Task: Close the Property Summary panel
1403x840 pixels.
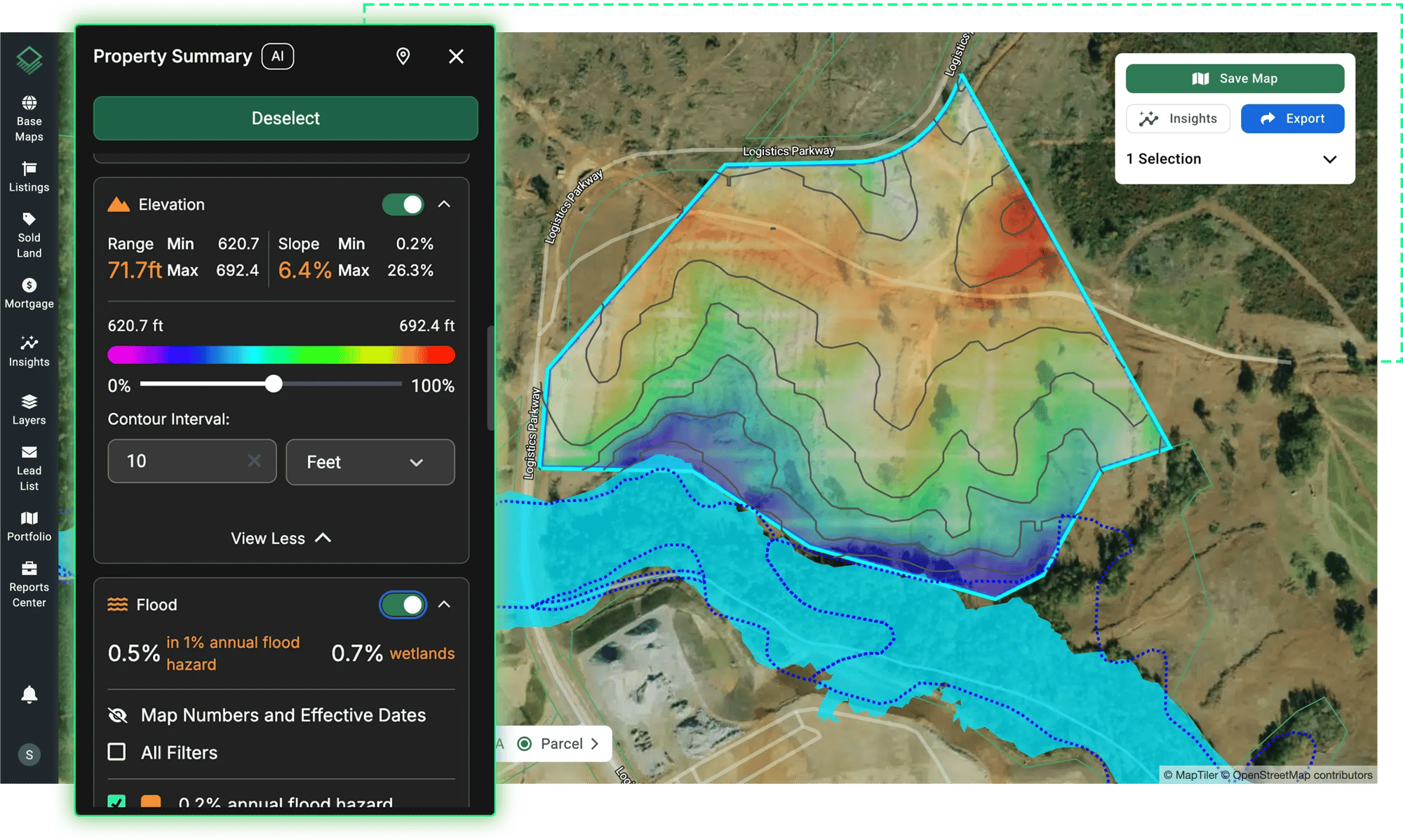Action: click(x=456, y=56)
